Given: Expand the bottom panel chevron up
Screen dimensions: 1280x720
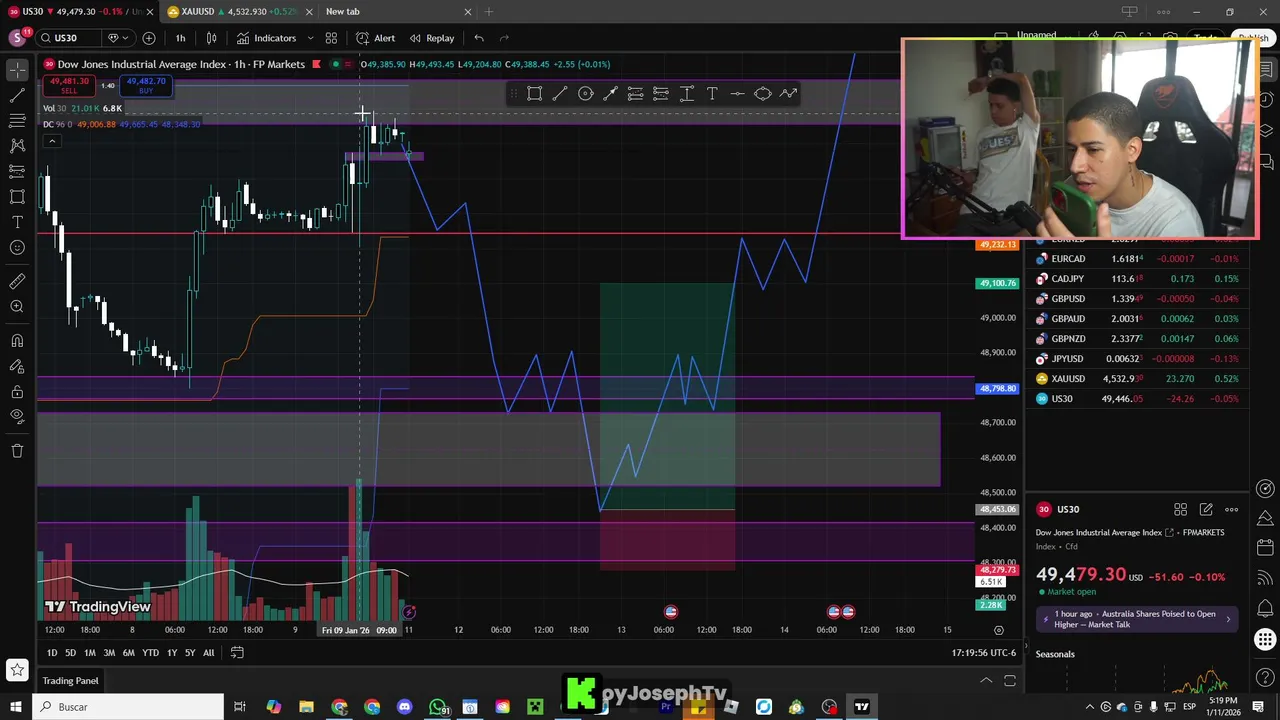Looking at the screenshot, I should (x=986, y=681).
